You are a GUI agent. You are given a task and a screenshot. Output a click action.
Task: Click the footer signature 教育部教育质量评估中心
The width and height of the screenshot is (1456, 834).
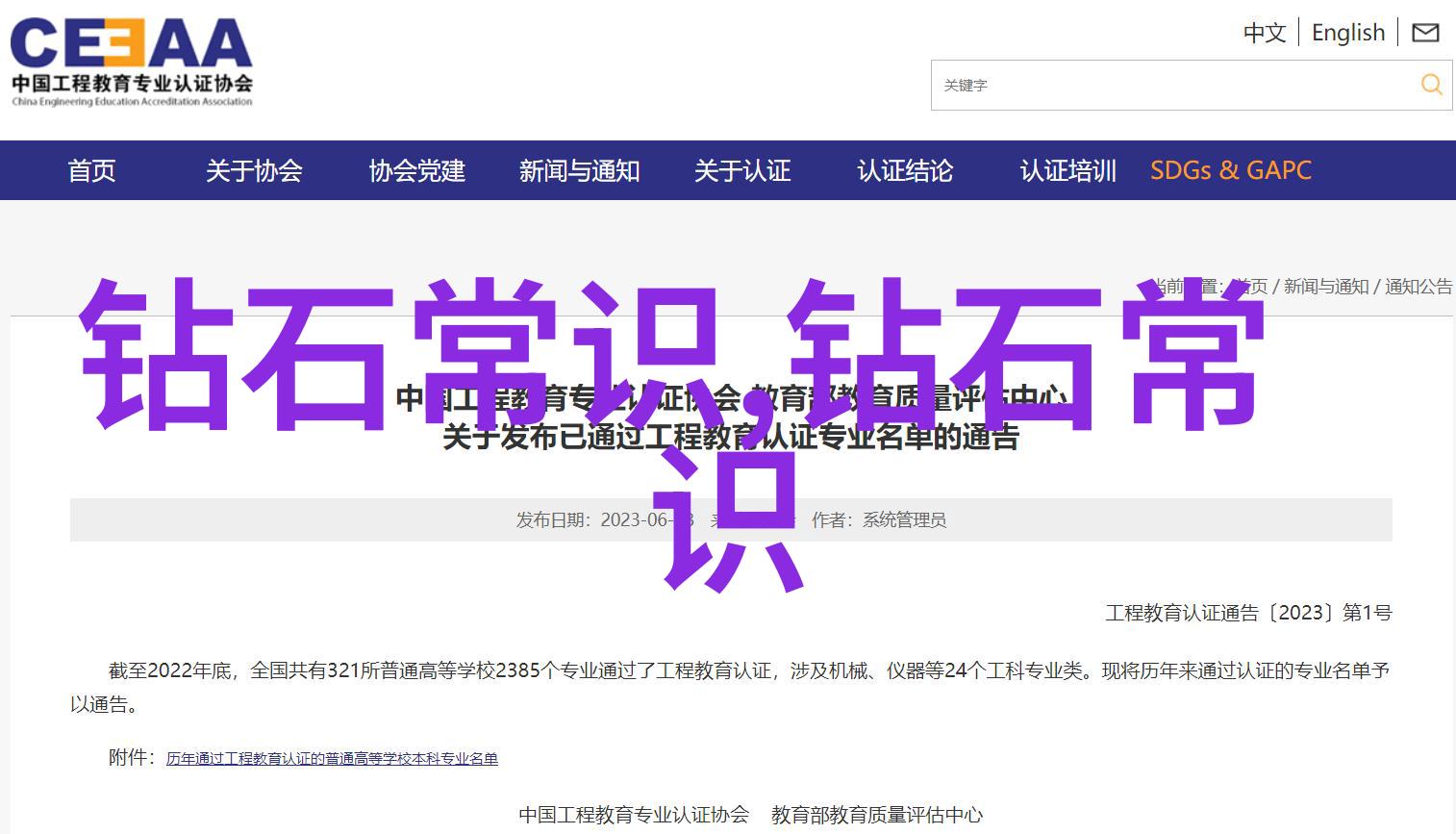pyautogui.click(x=877, y=815)
